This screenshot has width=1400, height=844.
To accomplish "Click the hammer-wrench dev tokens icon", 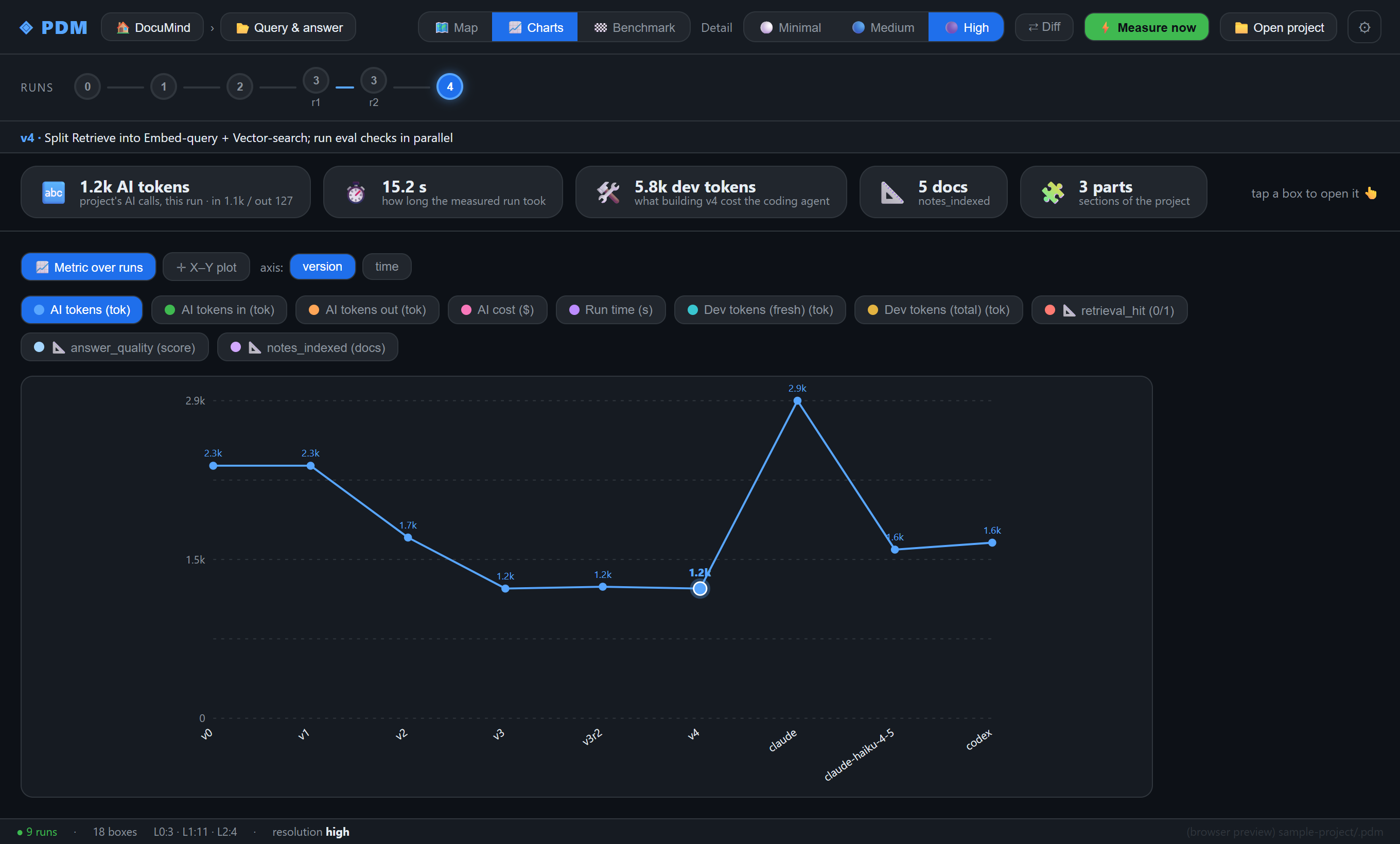I will click(x=608, y=192).
